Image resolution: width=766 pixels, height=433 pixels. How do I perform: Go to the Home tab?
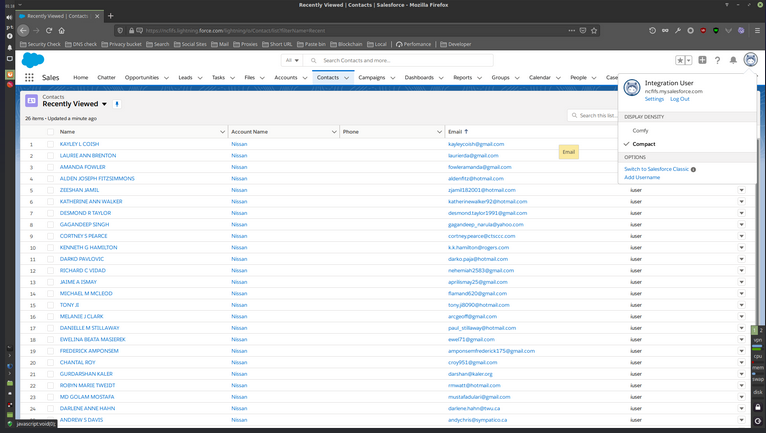click(81, 77)
